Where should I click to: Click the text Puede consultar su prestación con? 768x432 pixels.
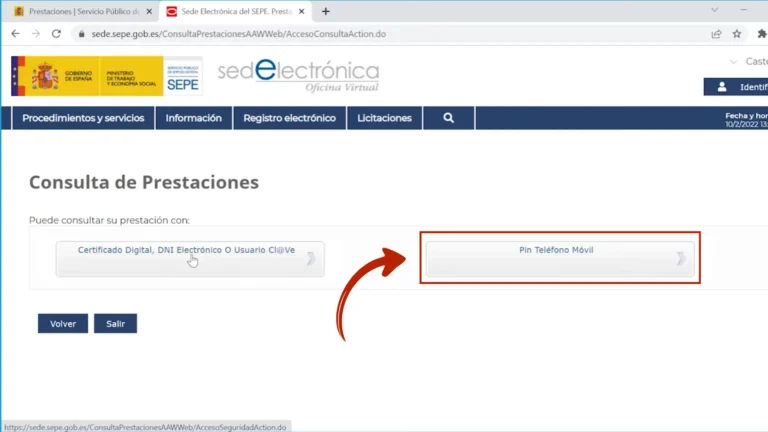[109, 220]
